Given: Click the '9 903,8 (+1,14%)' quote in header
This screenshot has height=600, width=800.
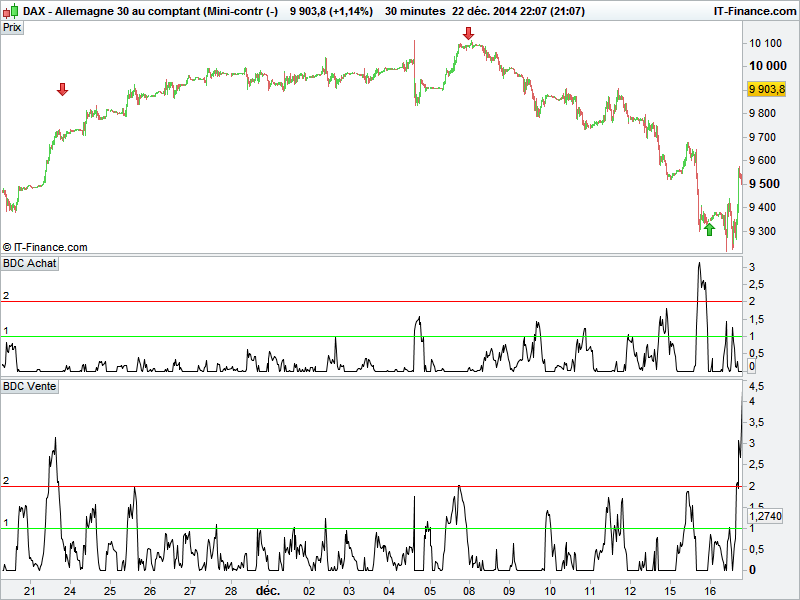Looking at the screenshot, I should 331,11.
